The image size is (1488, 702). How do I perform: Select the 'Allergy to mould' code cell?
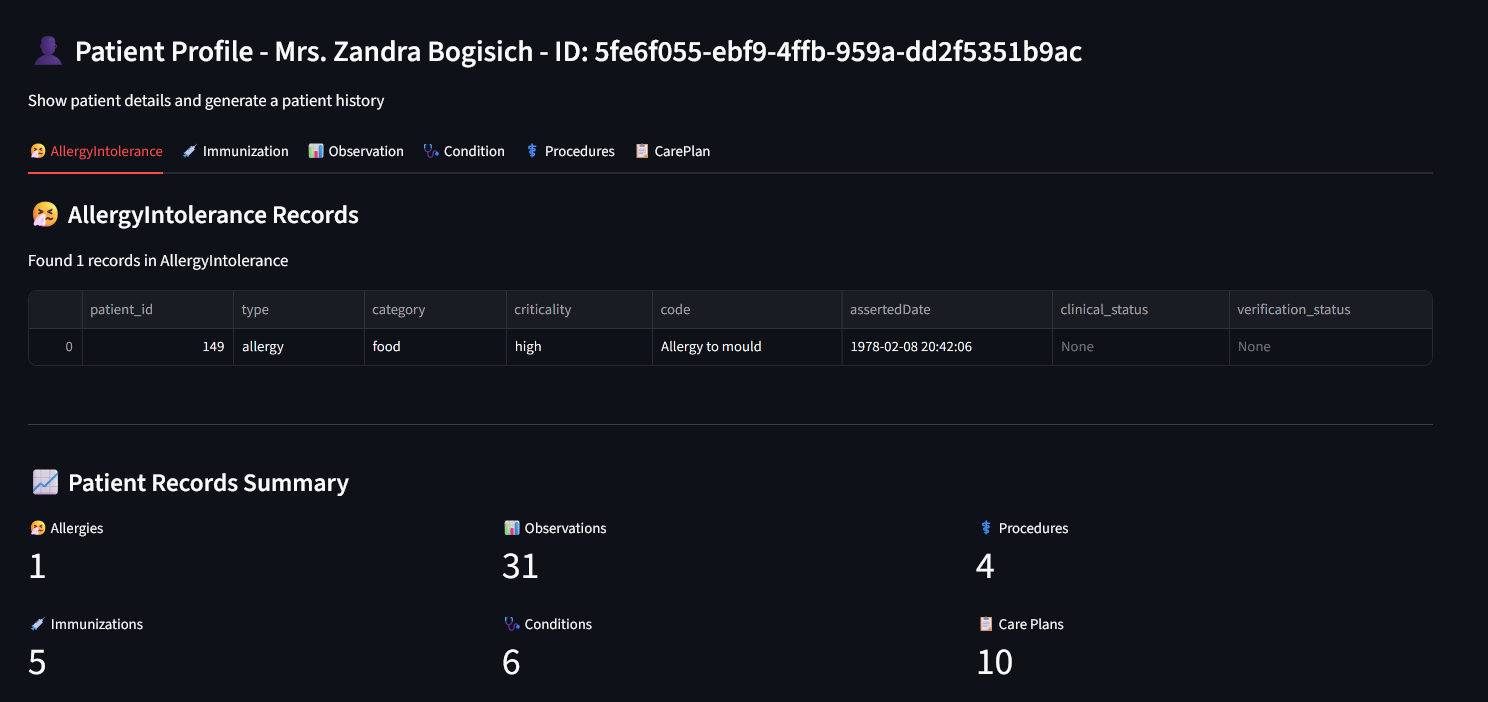711,347
